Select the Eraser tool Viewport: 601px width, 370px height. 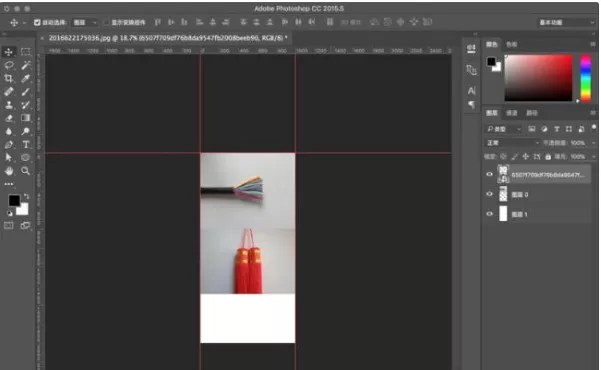point(9,118)
